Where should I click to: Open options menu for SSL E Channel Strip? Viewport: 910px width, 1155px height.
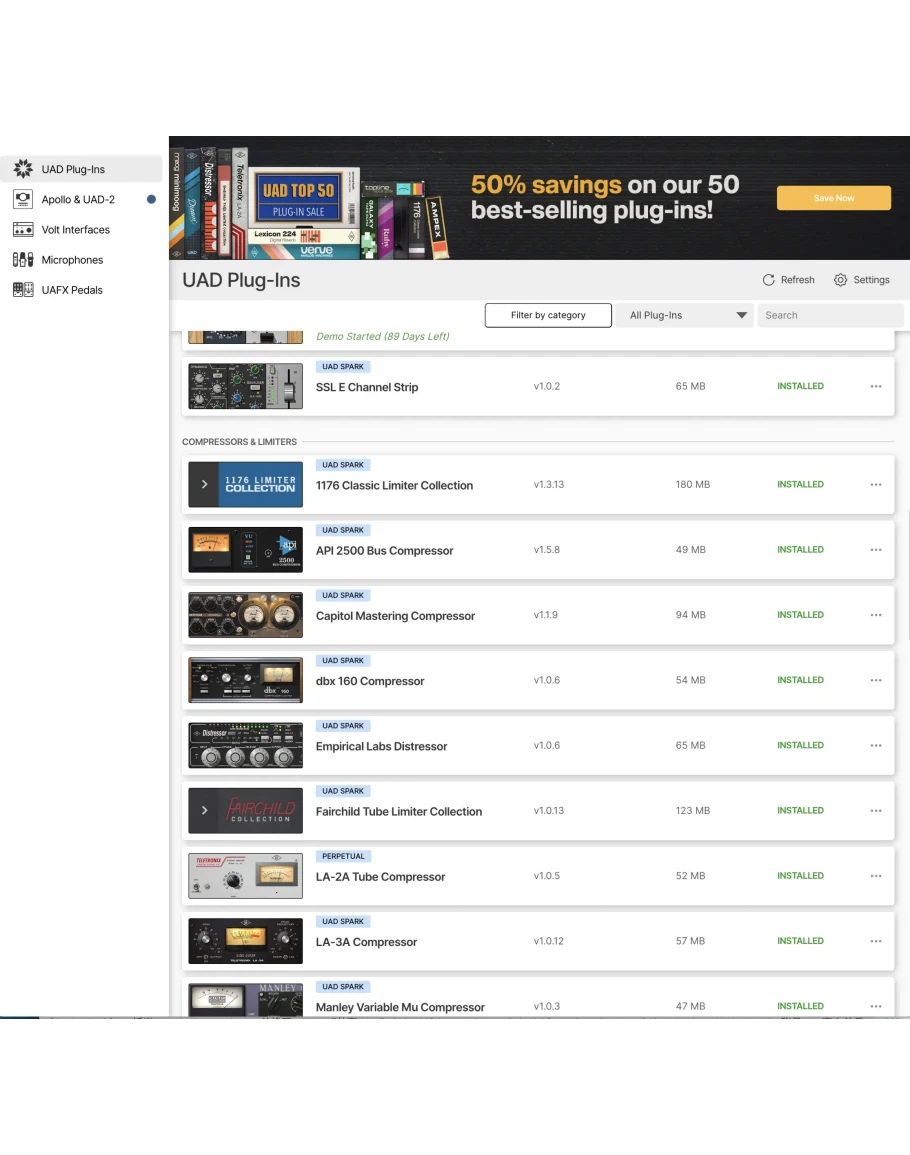click(x=875, y=386)
